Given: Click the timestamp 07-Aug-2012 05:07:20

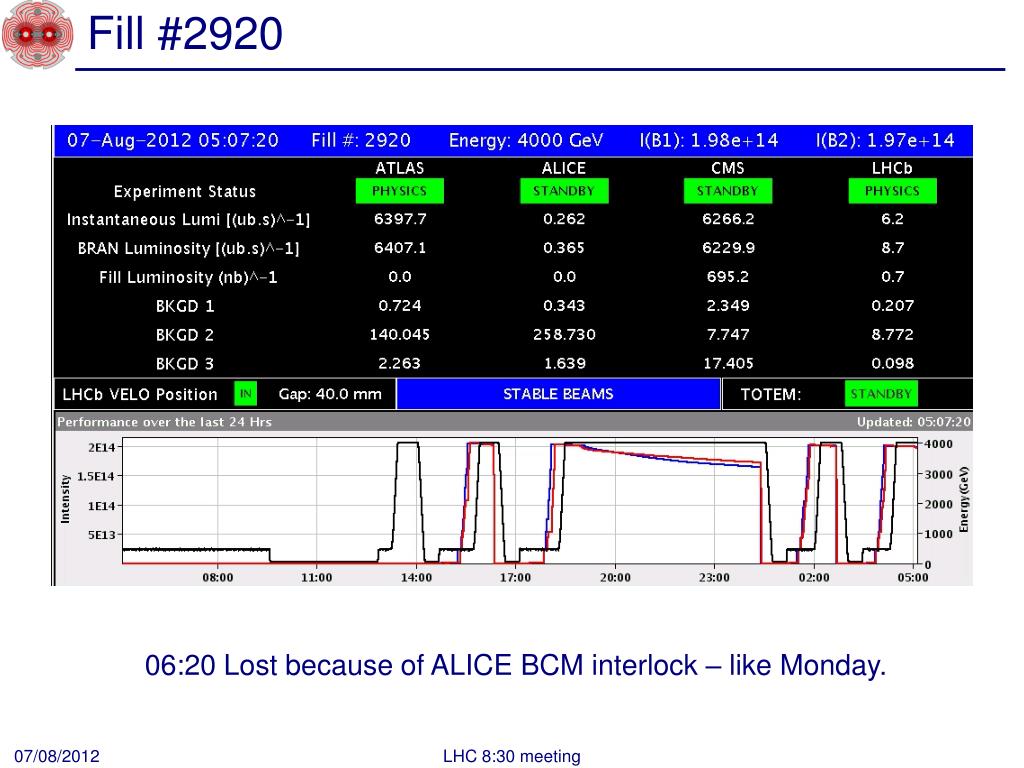Looking at the screenshot, I should 173,140.
